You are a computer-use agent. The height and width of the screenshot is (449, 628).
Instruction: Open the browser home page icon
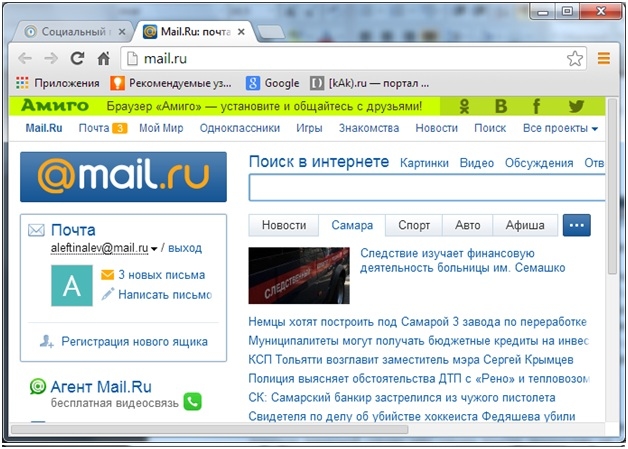pyautogui.click(x=103, y=58)
